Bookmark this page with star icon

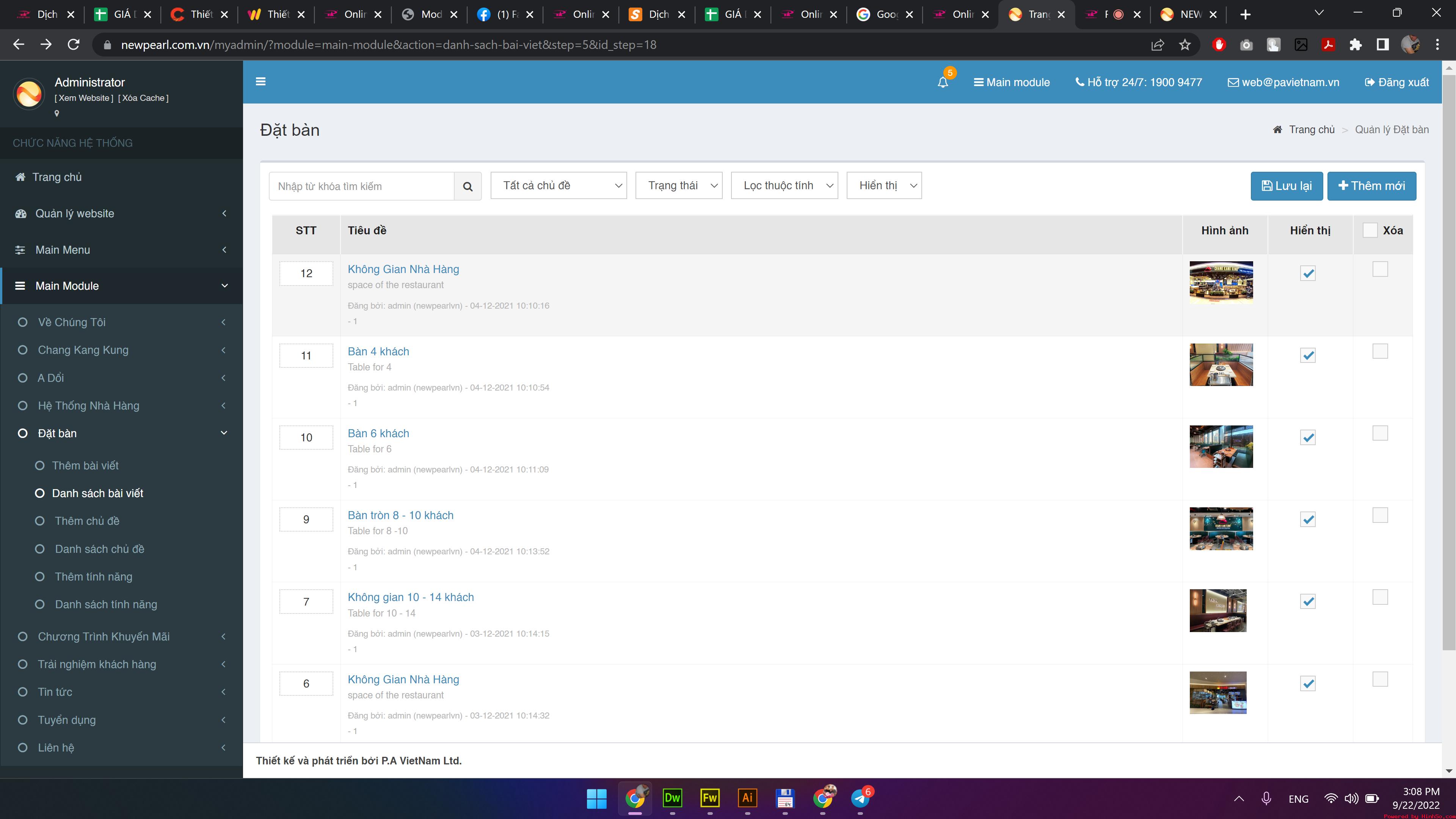click(x=1185, y=45)
